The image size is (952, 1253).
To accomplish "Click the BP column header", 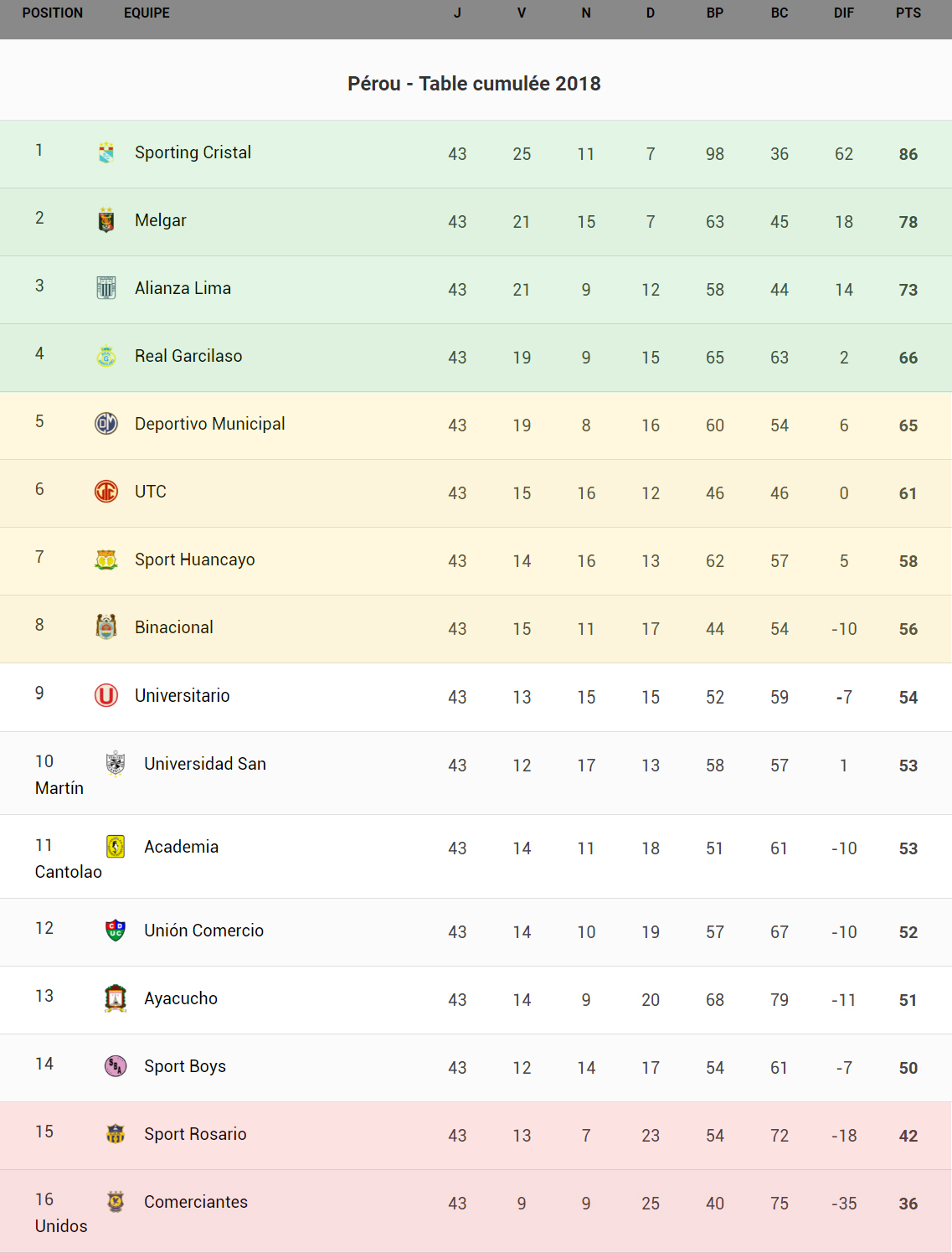I will (714, 13).
